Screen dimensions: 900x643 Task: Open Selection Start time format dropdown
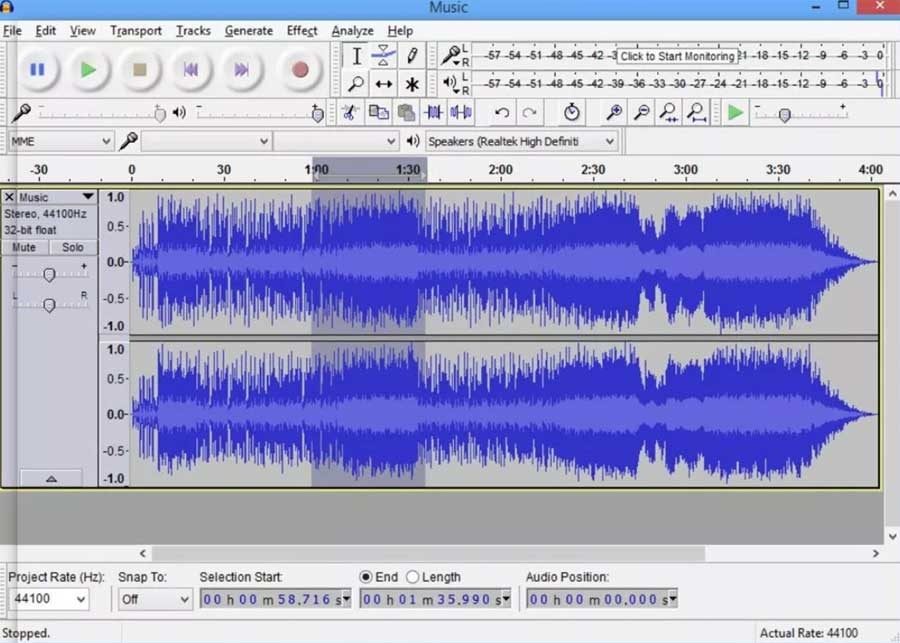(347, 599)
